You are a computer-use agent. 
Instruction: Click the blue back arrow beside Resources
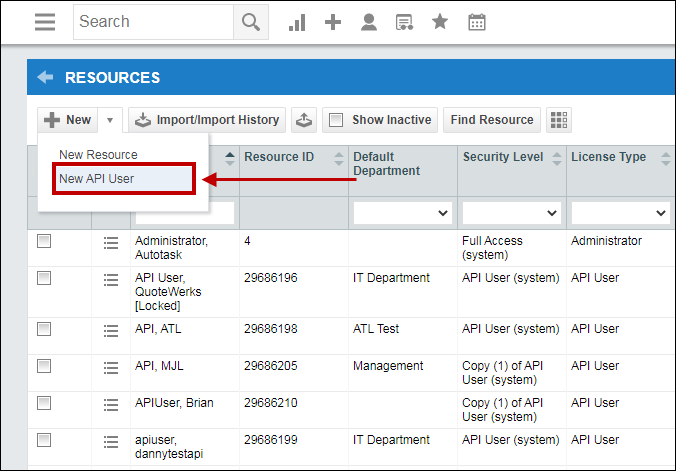click(45, 78)
